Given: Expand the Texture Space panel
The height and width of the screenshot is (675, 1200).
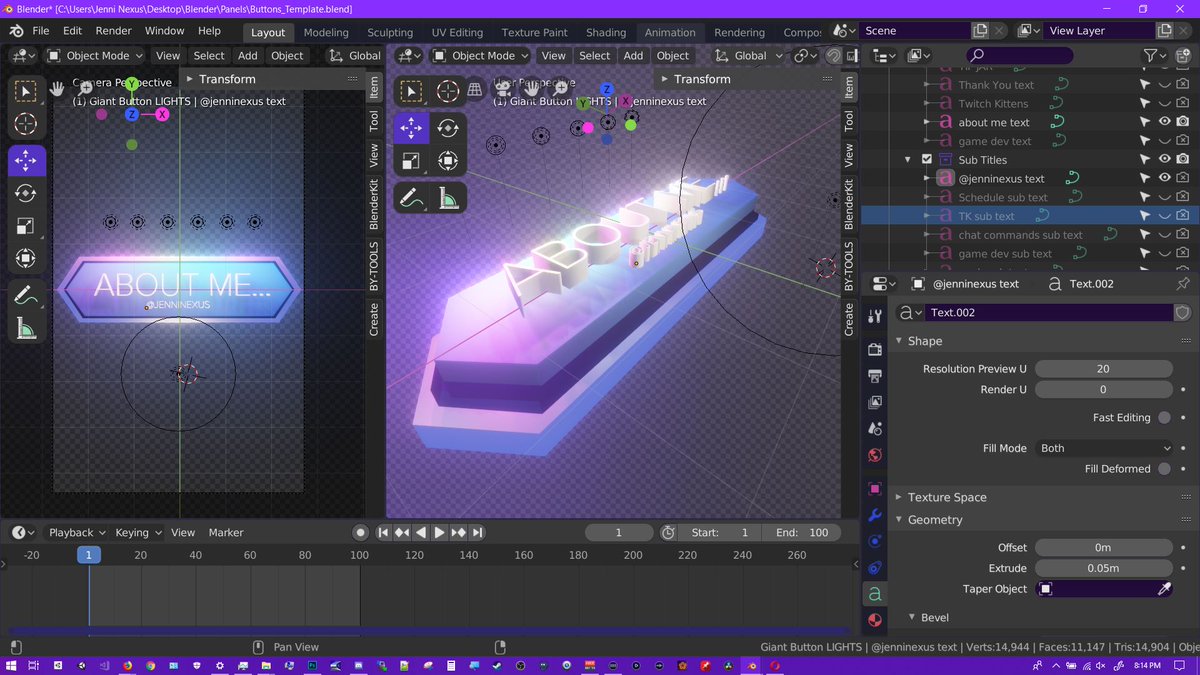Looking at the screenshot, I should pos(899,497).
